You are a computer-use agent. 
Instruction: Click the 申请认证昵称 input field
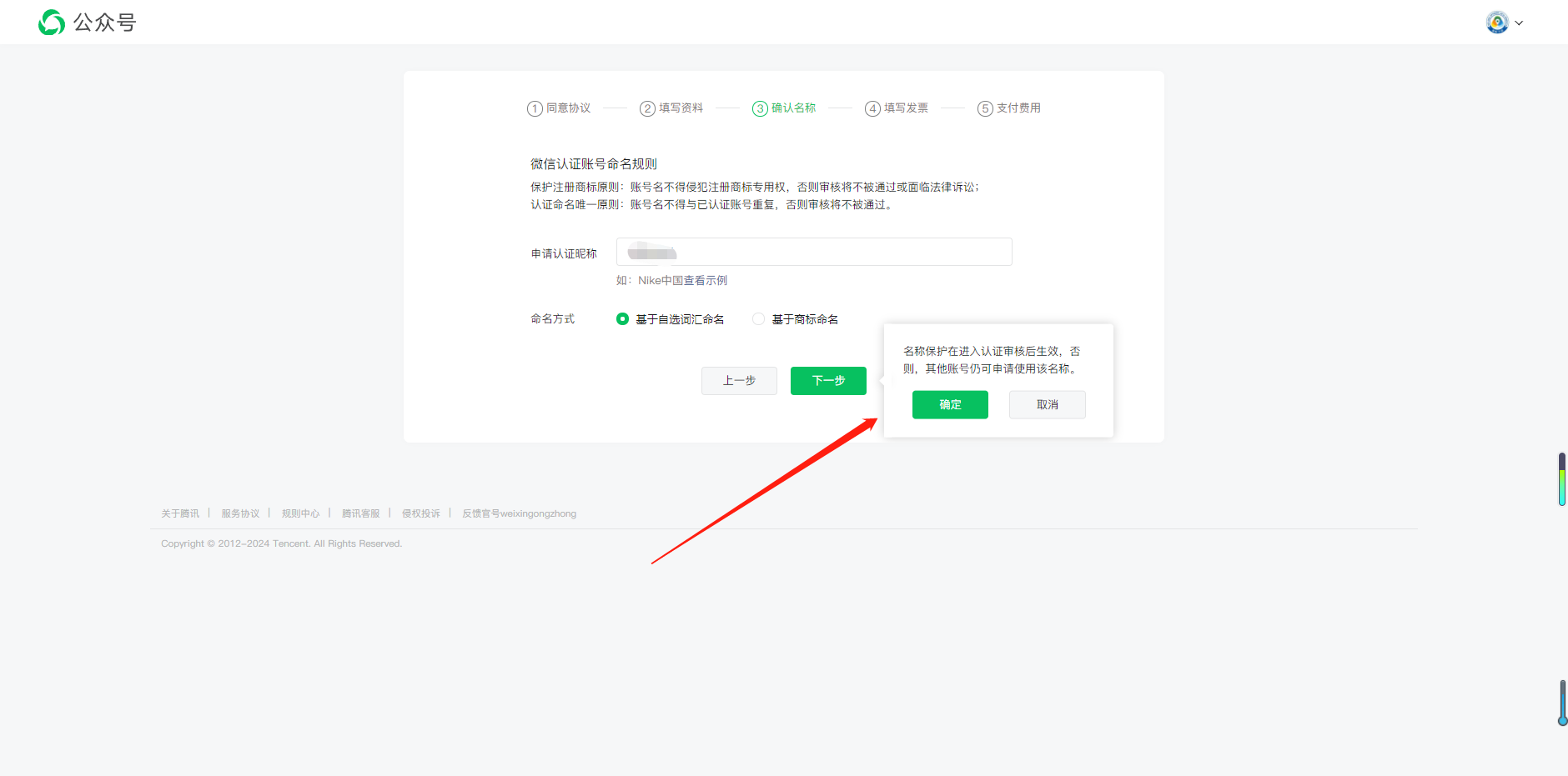813,252
